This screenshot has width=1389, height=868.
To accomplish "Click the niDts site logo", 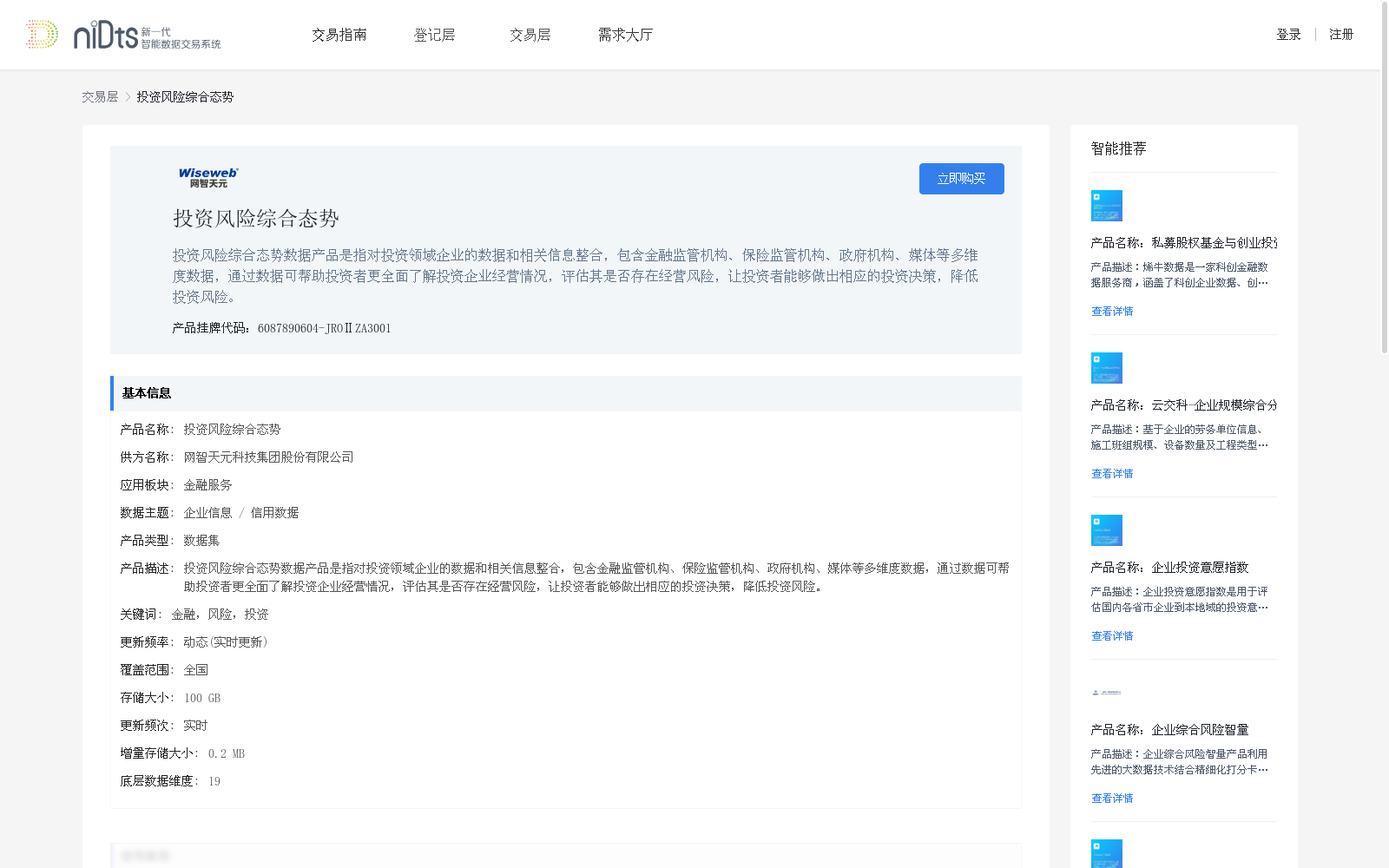I will pyautogui.click(x=123, y=35).
